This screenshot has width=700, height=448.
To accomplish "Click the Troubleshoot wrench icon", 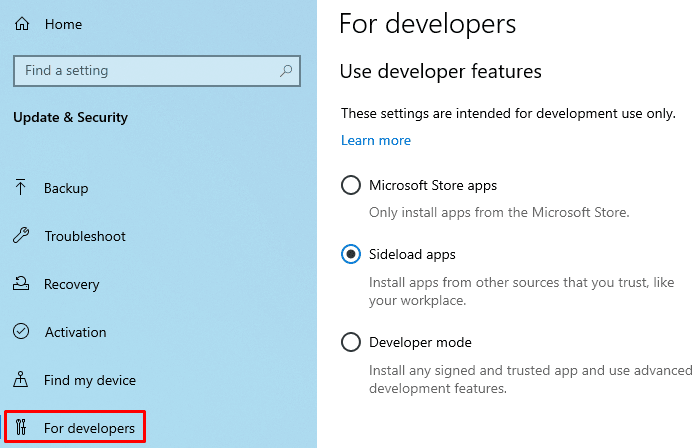I will (x=21, y=236).
